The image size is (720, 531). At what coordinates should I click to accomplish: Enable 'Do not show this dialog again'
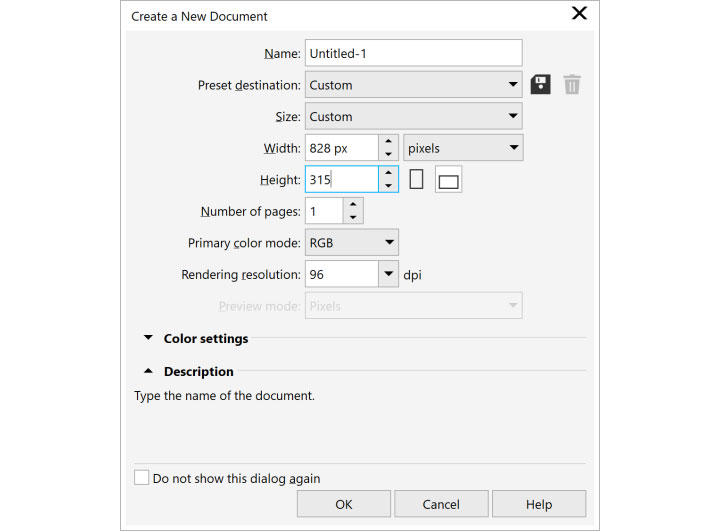[142, 478]
